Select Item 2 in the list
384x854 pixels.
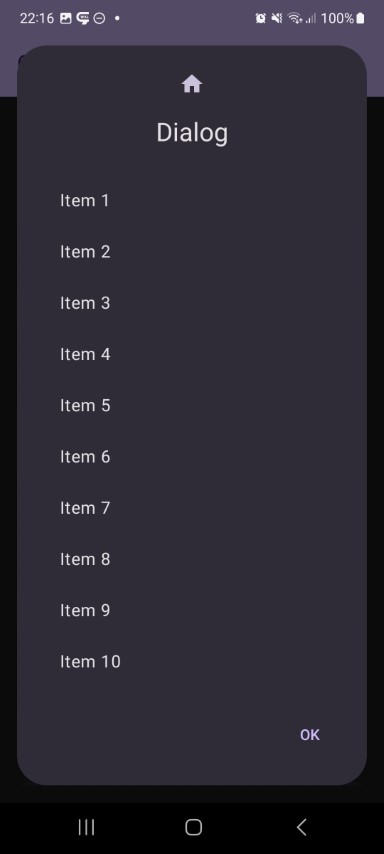click(192, 252)
